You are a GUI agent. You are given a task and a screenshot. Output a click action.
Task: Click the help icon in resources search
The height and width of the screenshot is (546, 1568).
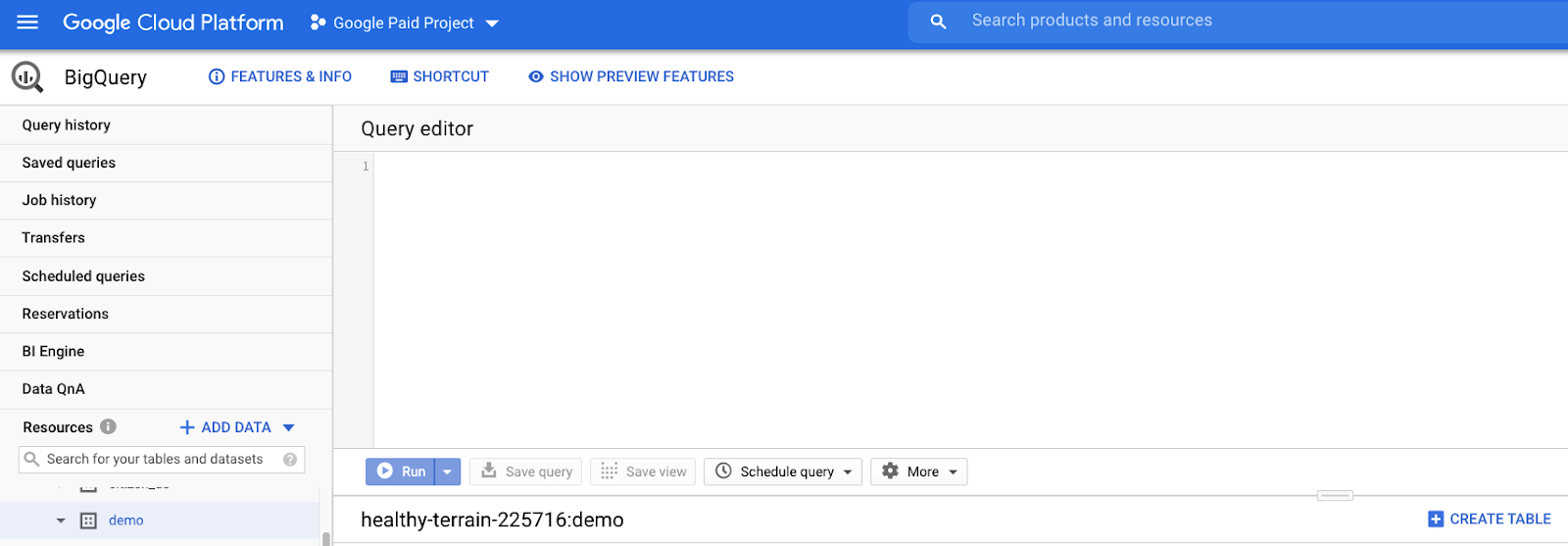point(290,459)
